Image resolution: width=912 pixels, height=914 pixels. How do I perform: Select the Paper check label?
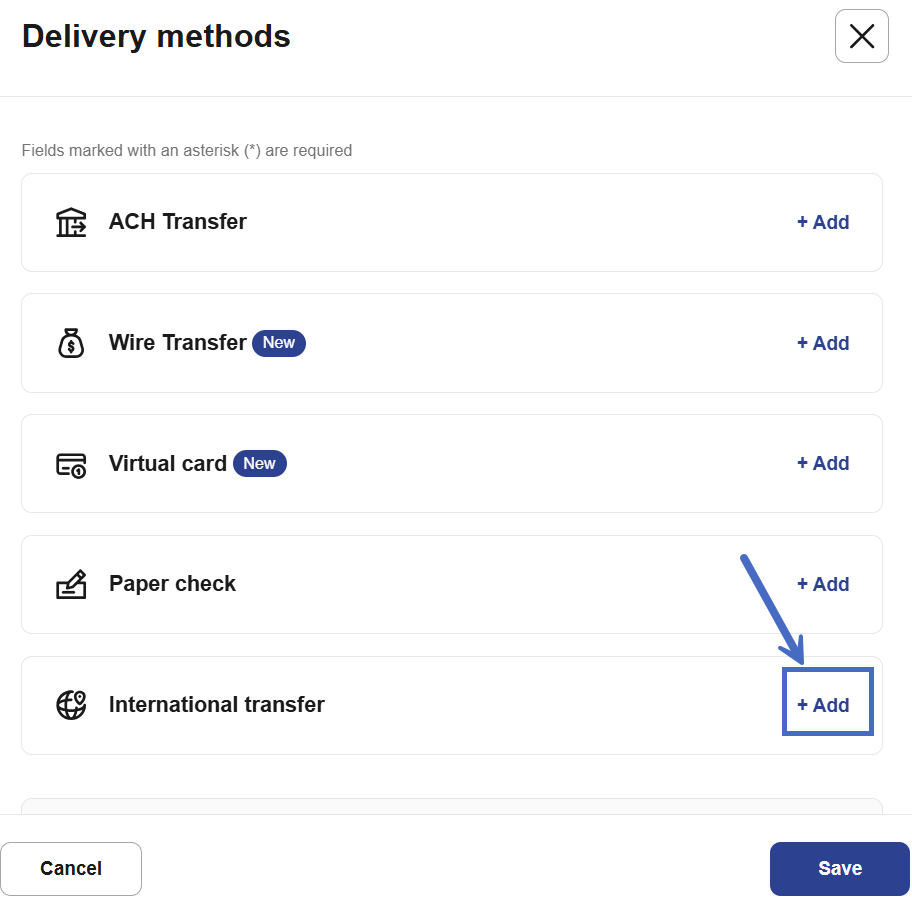[172, 584]
